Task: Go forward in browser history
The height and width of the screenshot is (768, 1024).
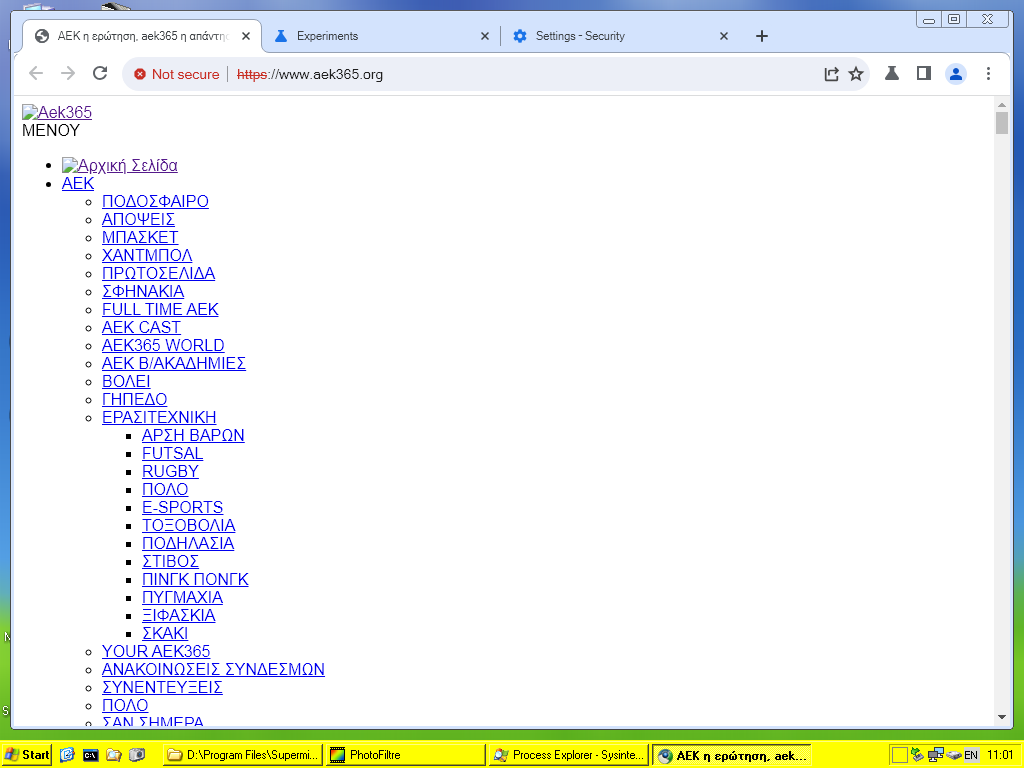Action: pos(68,74)
